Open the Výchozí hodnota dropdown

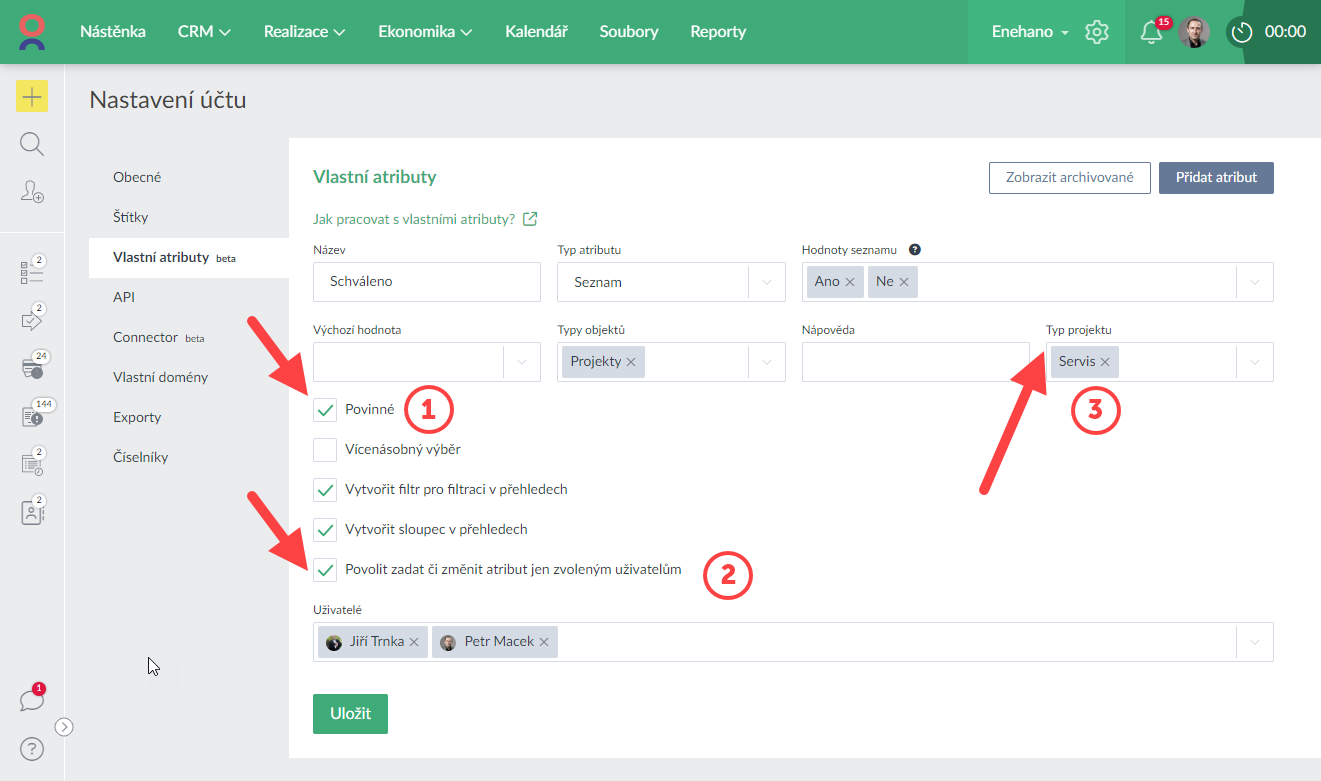point(522,362)
